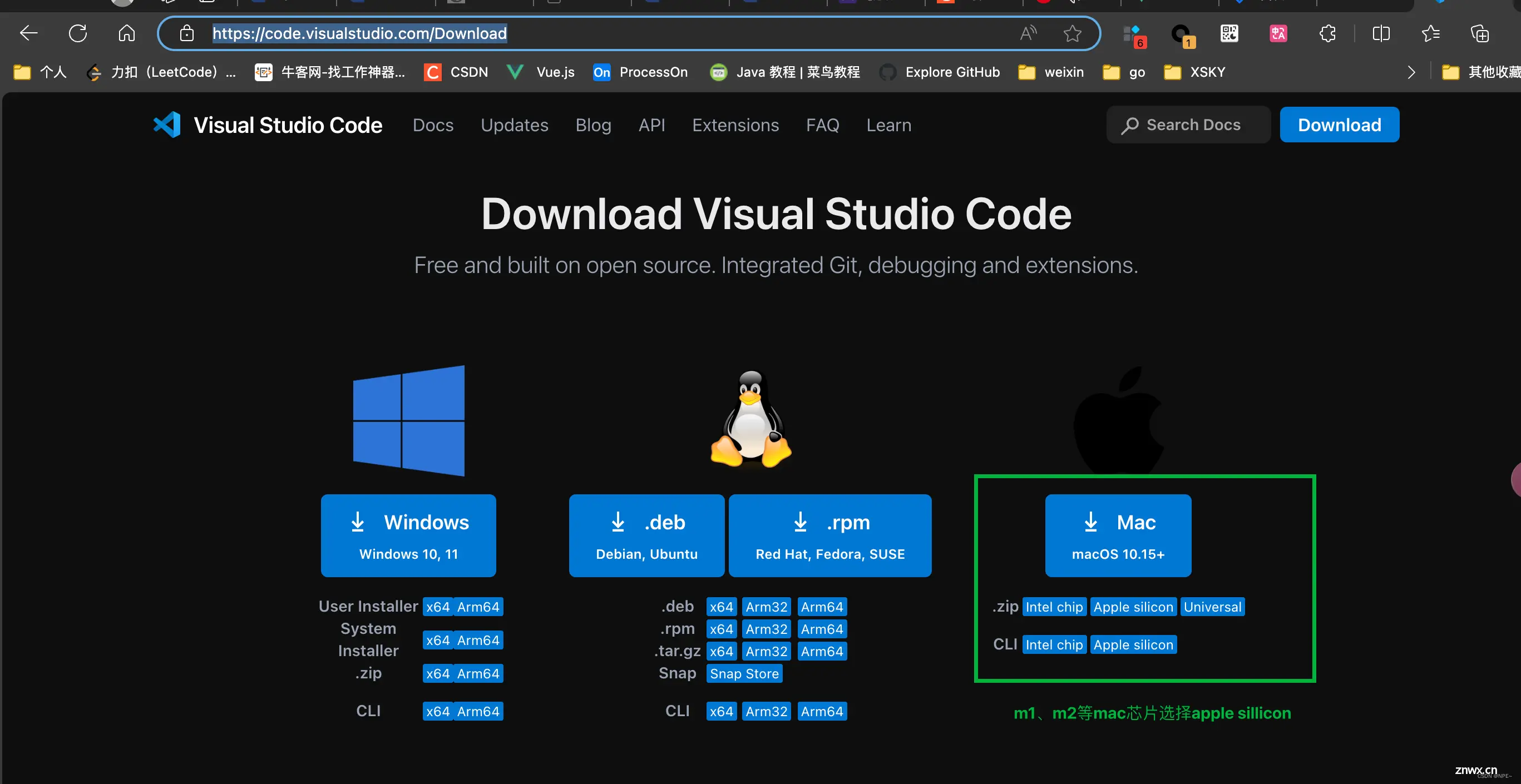Open the API nav item
1521x784 pixels.
point(651,125)
